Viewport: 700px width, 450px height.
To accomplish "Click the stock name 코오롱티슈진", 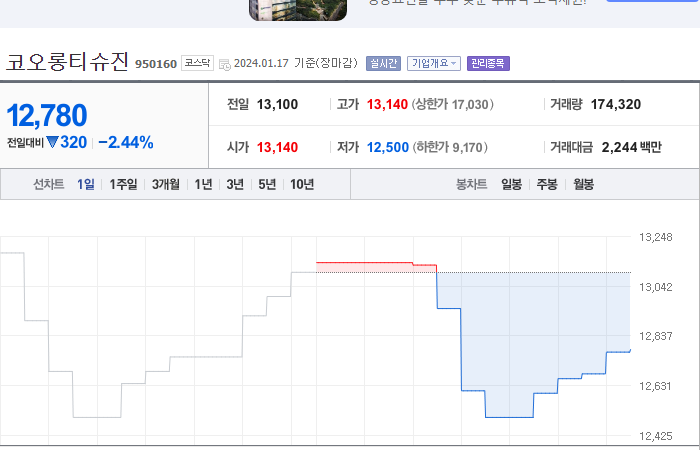I will [x=67, y=62].
